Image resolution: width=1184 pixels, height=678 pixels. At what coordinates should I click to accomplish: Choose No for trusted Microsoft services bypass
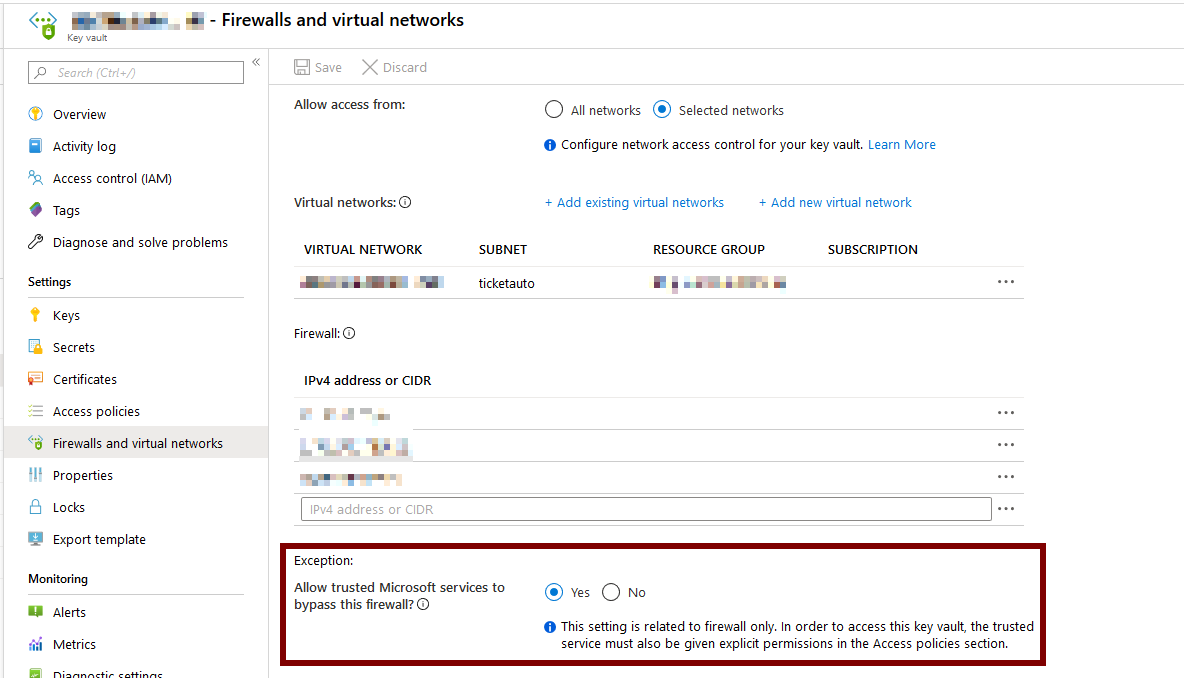point(610,592)
